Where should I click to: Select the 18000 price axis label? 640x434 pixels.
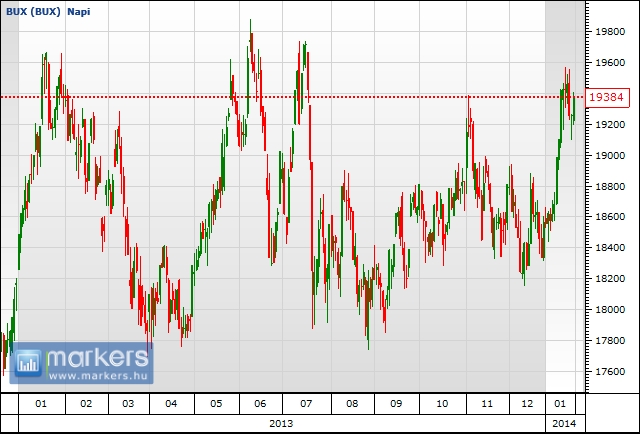[x=610, y=309]
